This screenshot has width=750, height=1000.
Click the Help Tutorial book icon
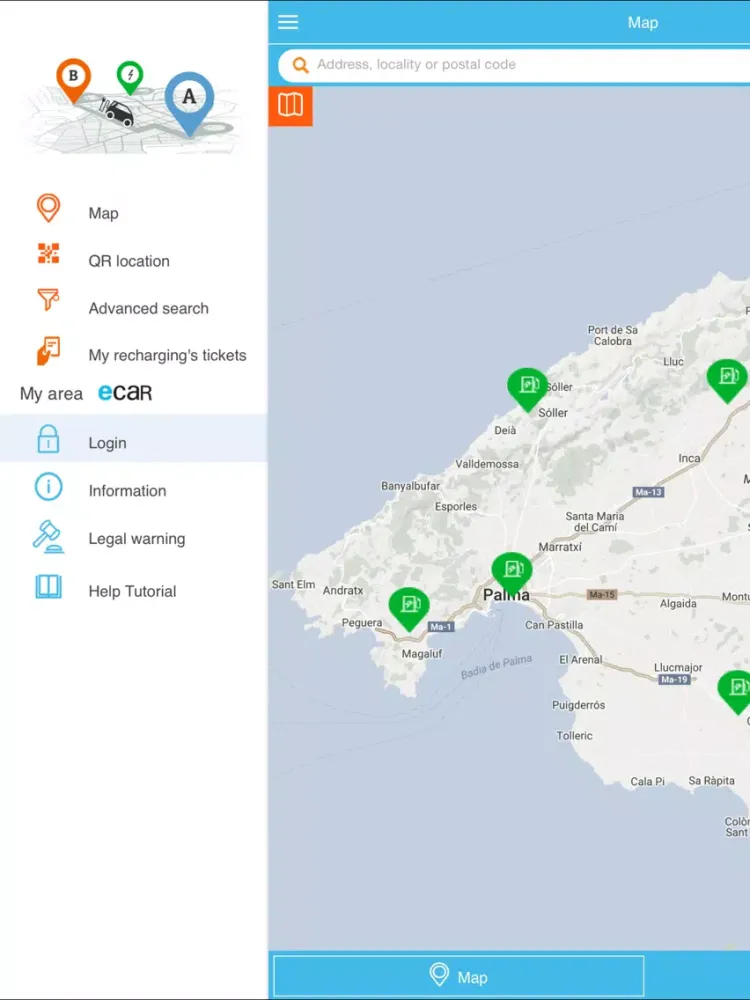pyautogui.click(x=48, y=586)
